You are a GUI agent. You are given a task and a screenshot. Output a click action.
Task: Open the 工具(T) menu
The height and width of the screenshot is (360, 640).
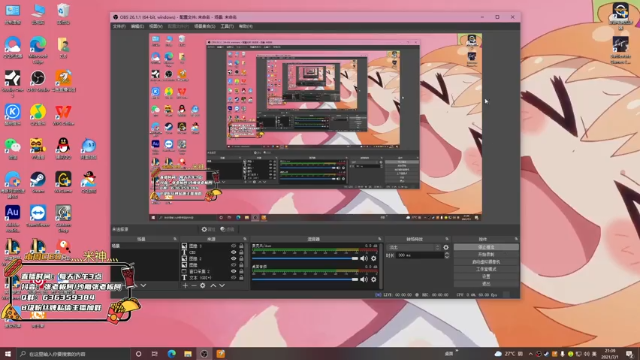pos(227,26)
